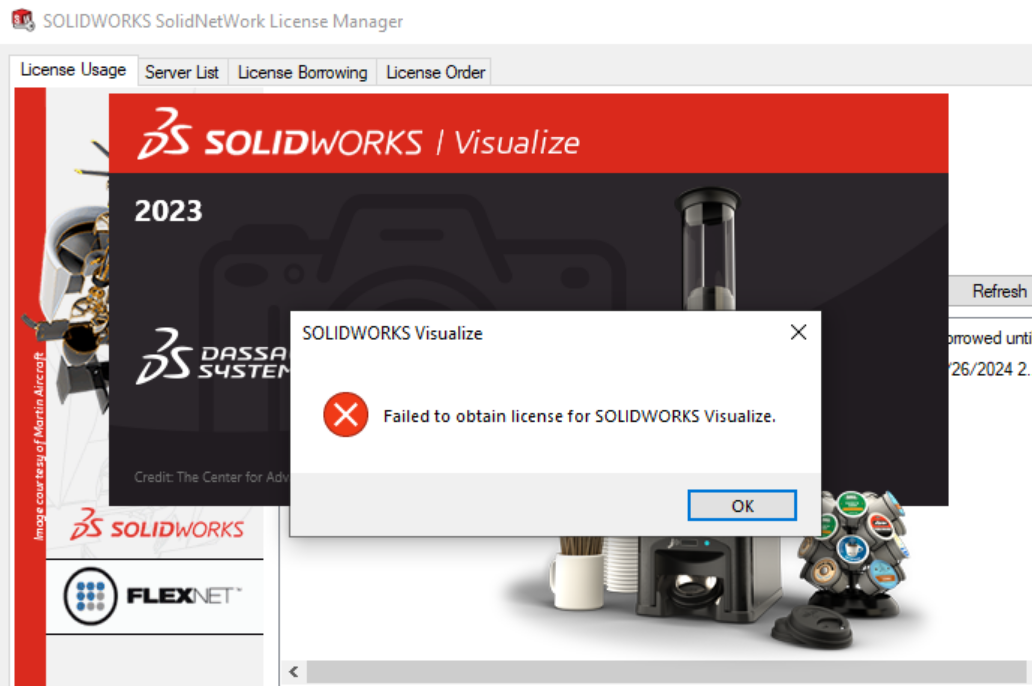
Task: Open the License Borrowing tab
Action: click(302, 72)
